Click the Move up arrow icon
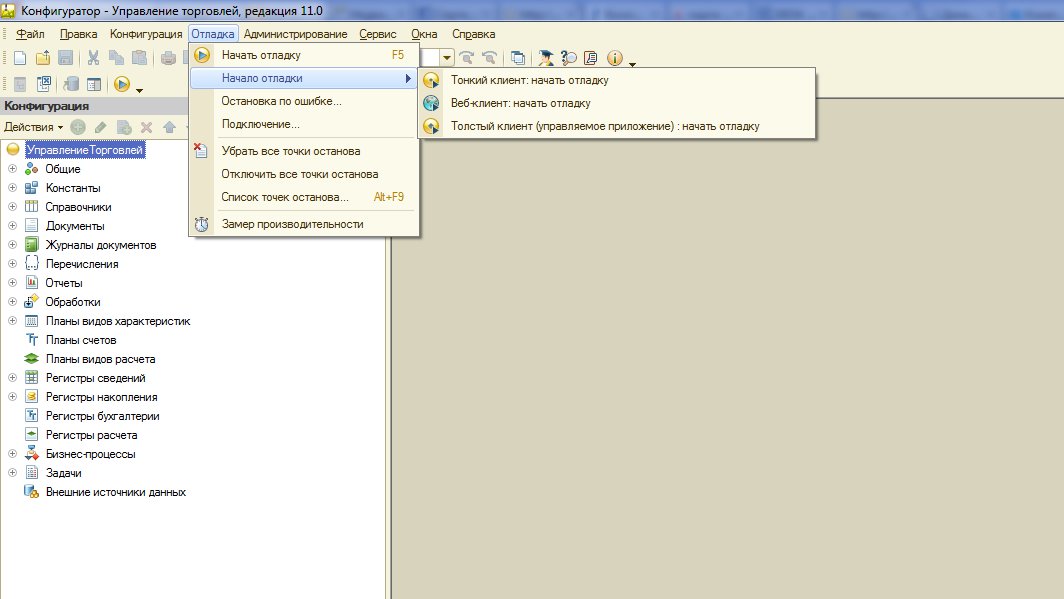Image resolution: width=1064 pixels, height=599 pixels. coord(170,127)
